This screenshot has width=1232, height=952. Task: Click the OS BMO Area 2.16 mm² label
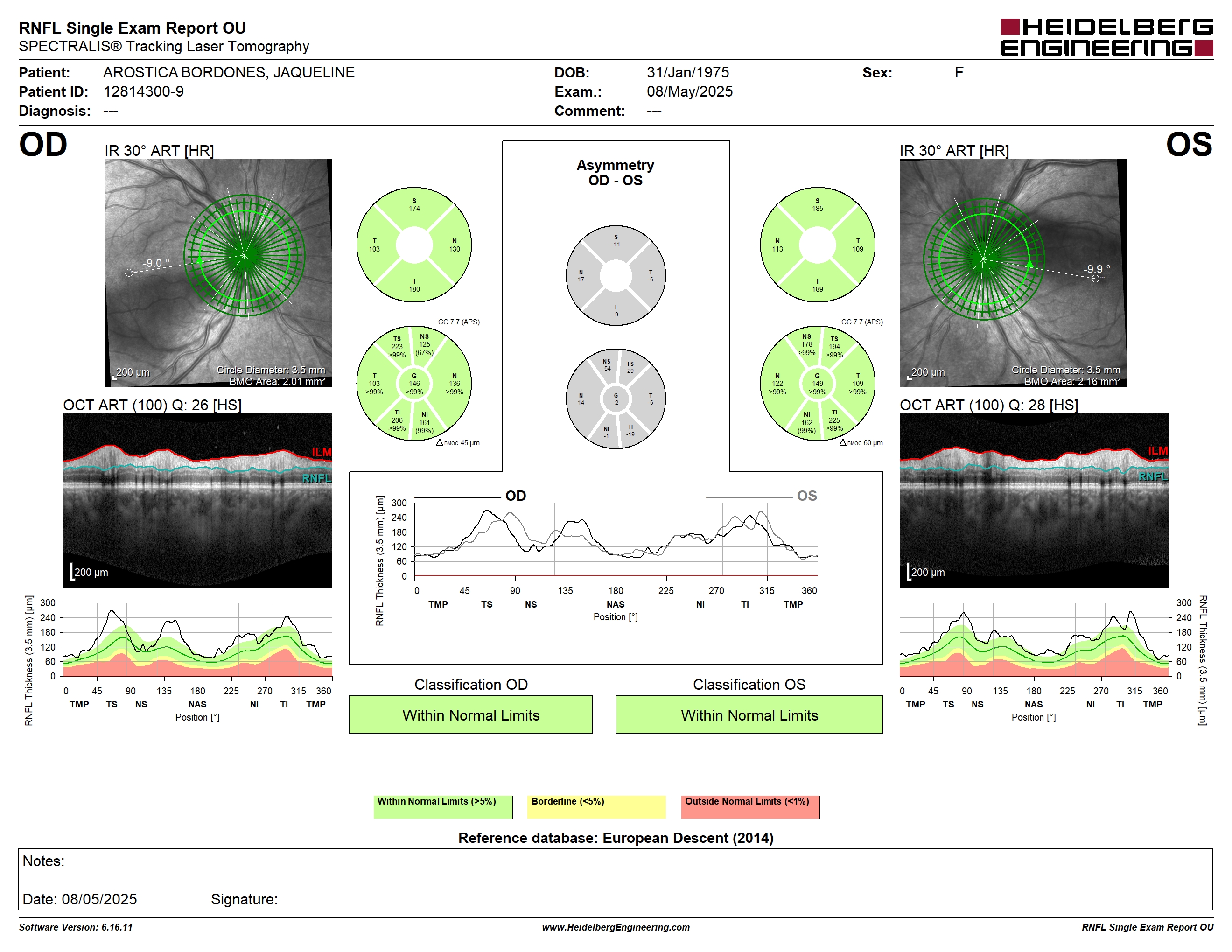[x=1072, y=382]
